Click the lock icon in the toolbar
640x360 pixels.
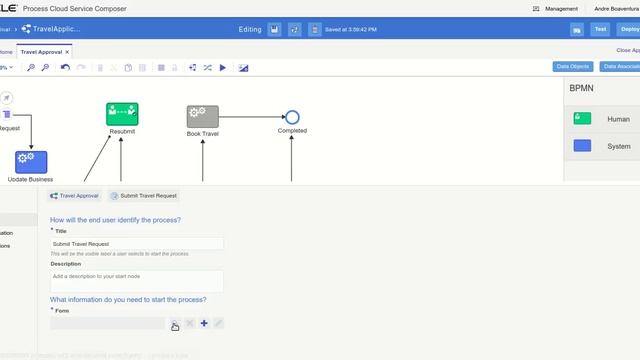[175, 68]
